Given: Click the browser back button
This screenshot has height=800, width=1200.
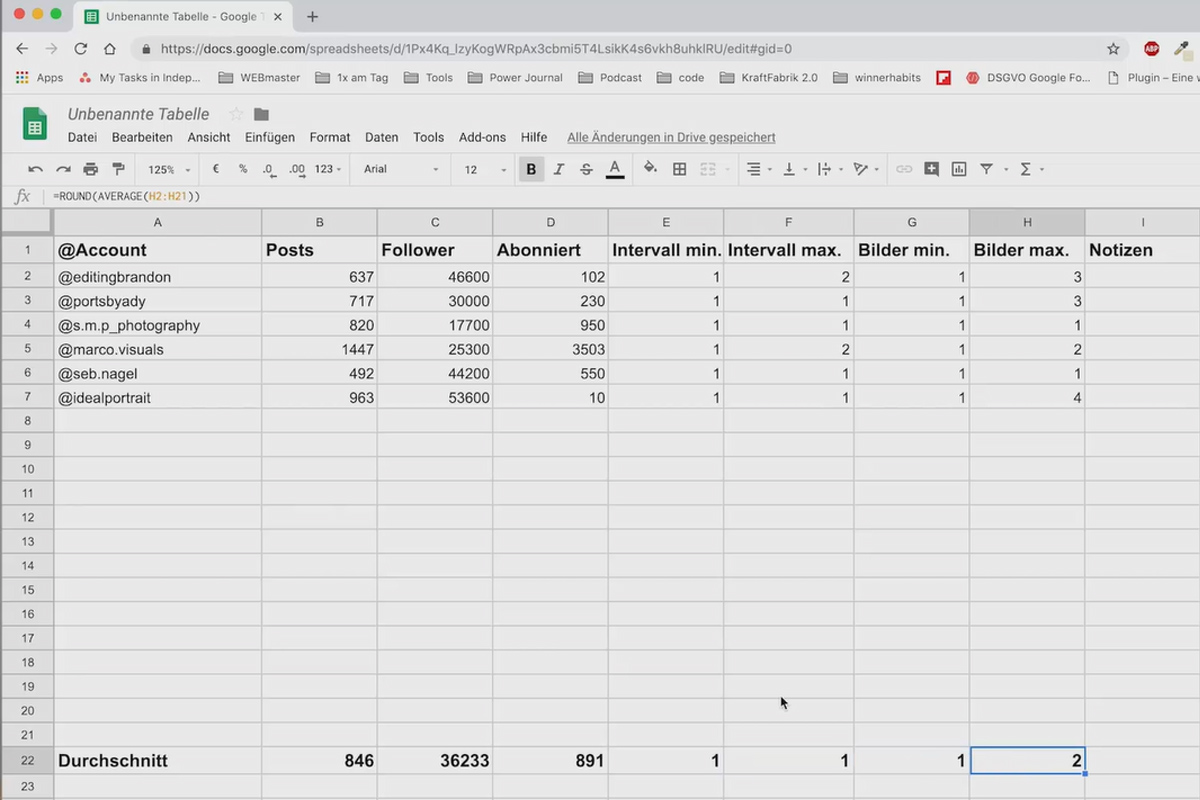Looking at the screenshot, I should click(22, 48).
